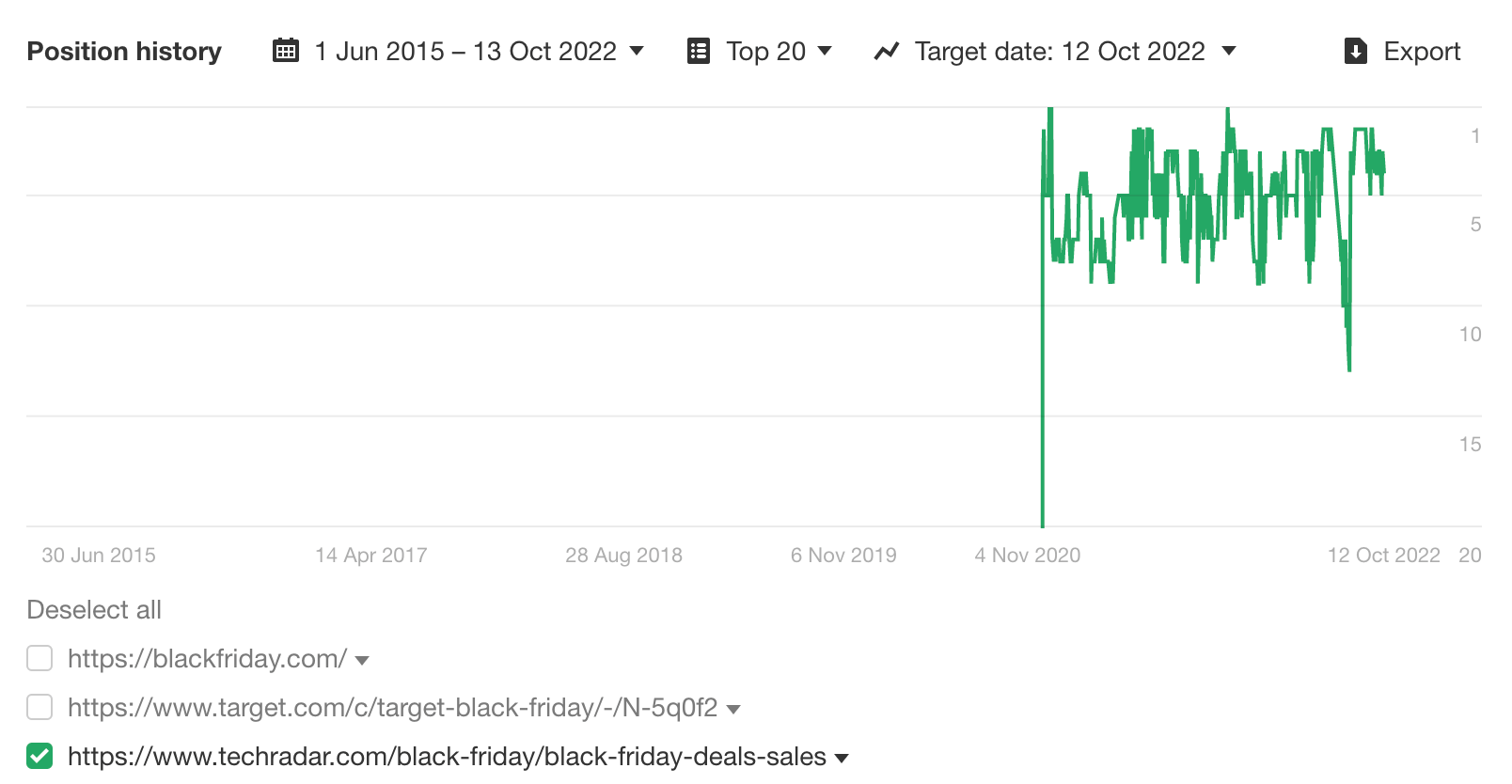Click the green position line on the chart
Screen dimensions: 1512x784
click(x=1175, y=188)
